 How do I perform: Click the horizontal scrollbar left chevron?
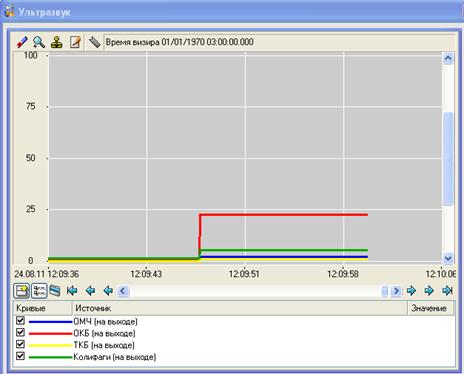[x=123, y=291]
